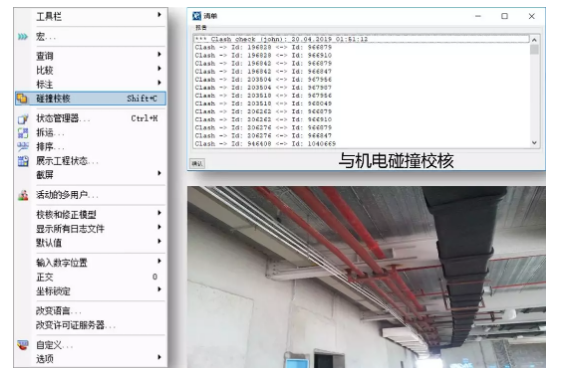Close the 清单 window
Viewport: 564px width, 371px height.
click(x=532, y=16)
